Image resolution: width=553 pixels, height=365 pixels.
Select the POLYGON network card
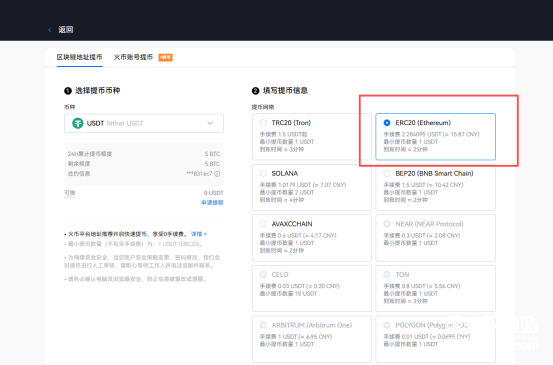coord(436,339)
